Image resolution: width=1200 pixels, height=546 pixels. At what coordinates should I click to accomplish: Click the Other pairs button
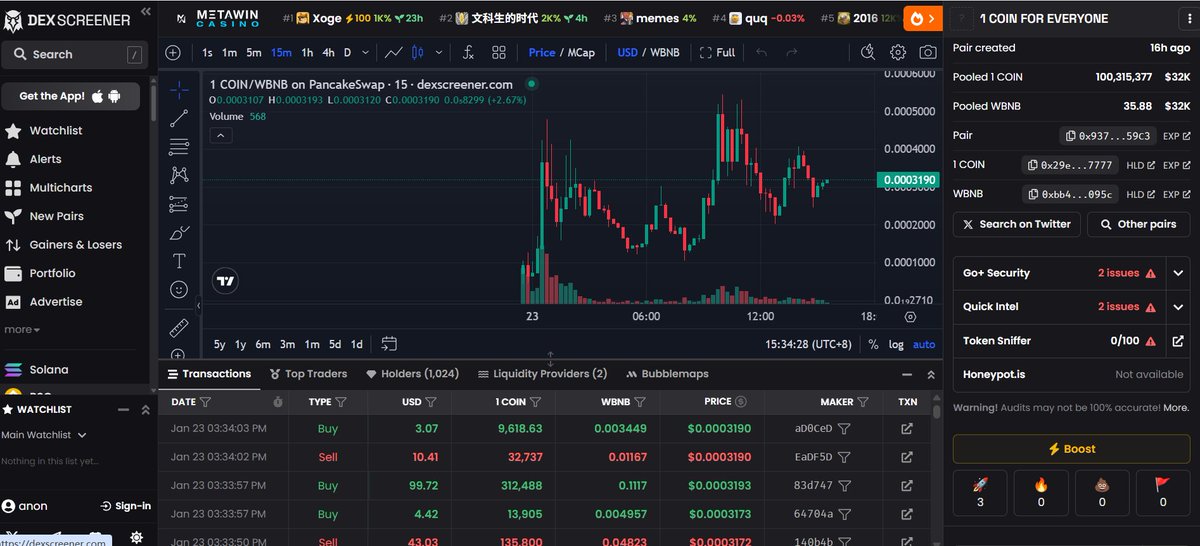coord(1139,224)
